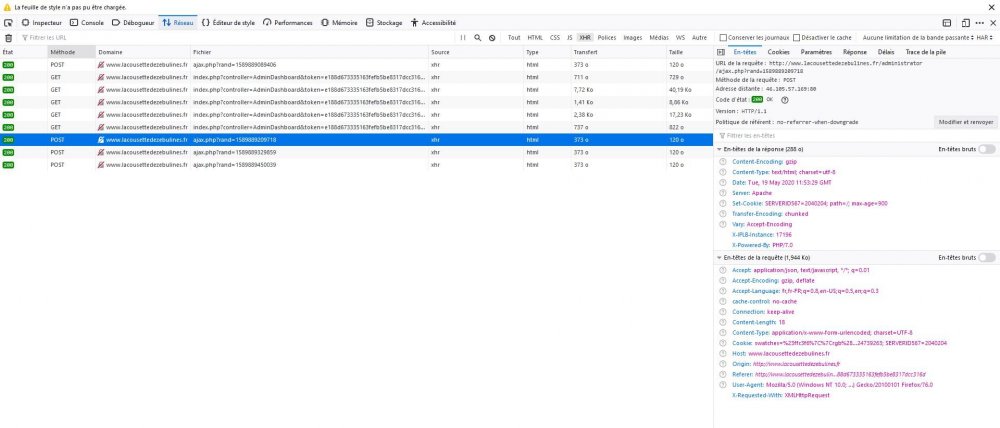The height and width of the screenshot is (428, 1000).
Task: Open the Mémoire panel
Action: click(x=339, y=22)
